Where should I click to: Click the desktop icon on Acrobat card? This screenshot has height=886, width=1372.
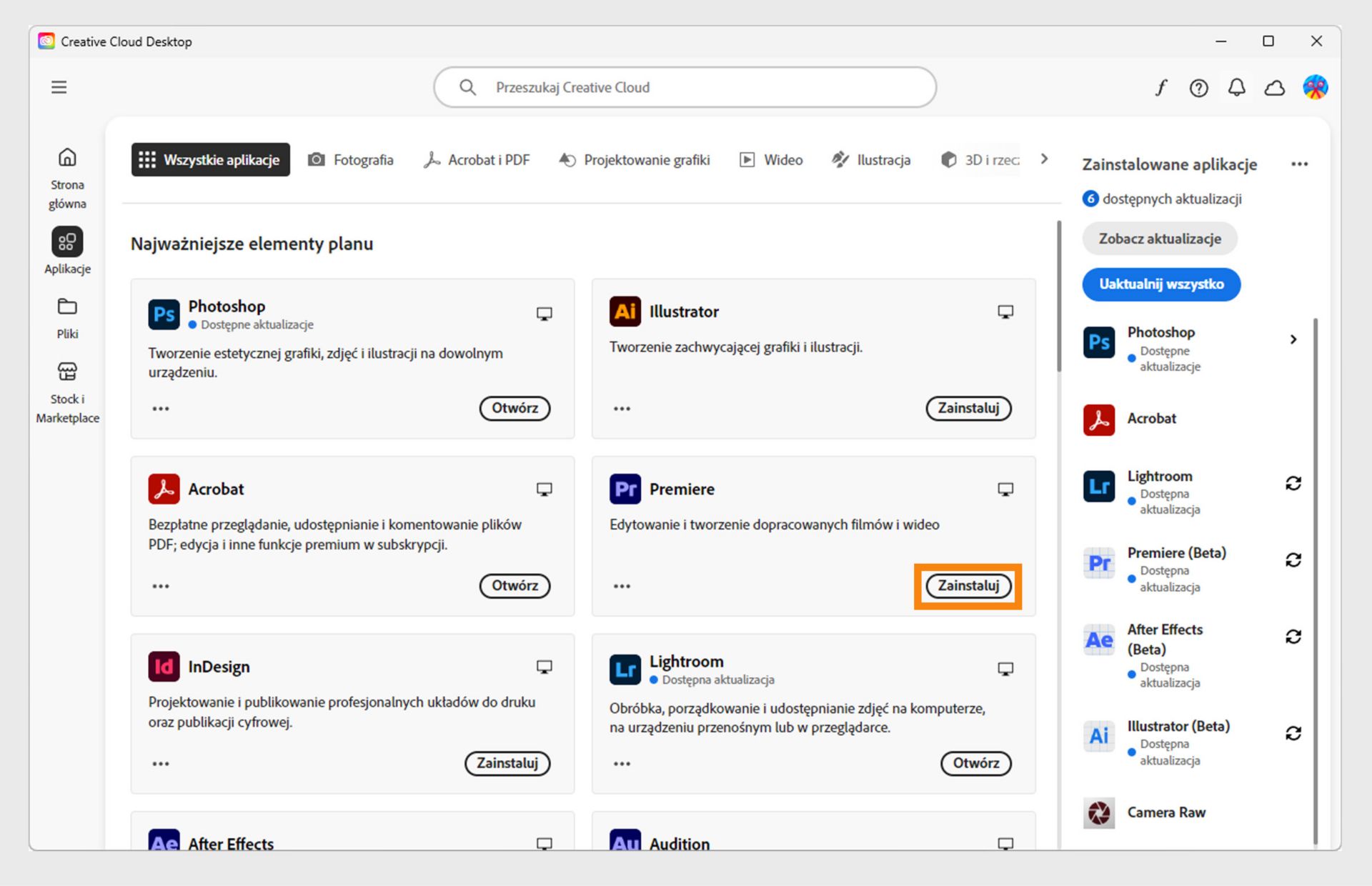pyautogui.click(x=545, y=489)
